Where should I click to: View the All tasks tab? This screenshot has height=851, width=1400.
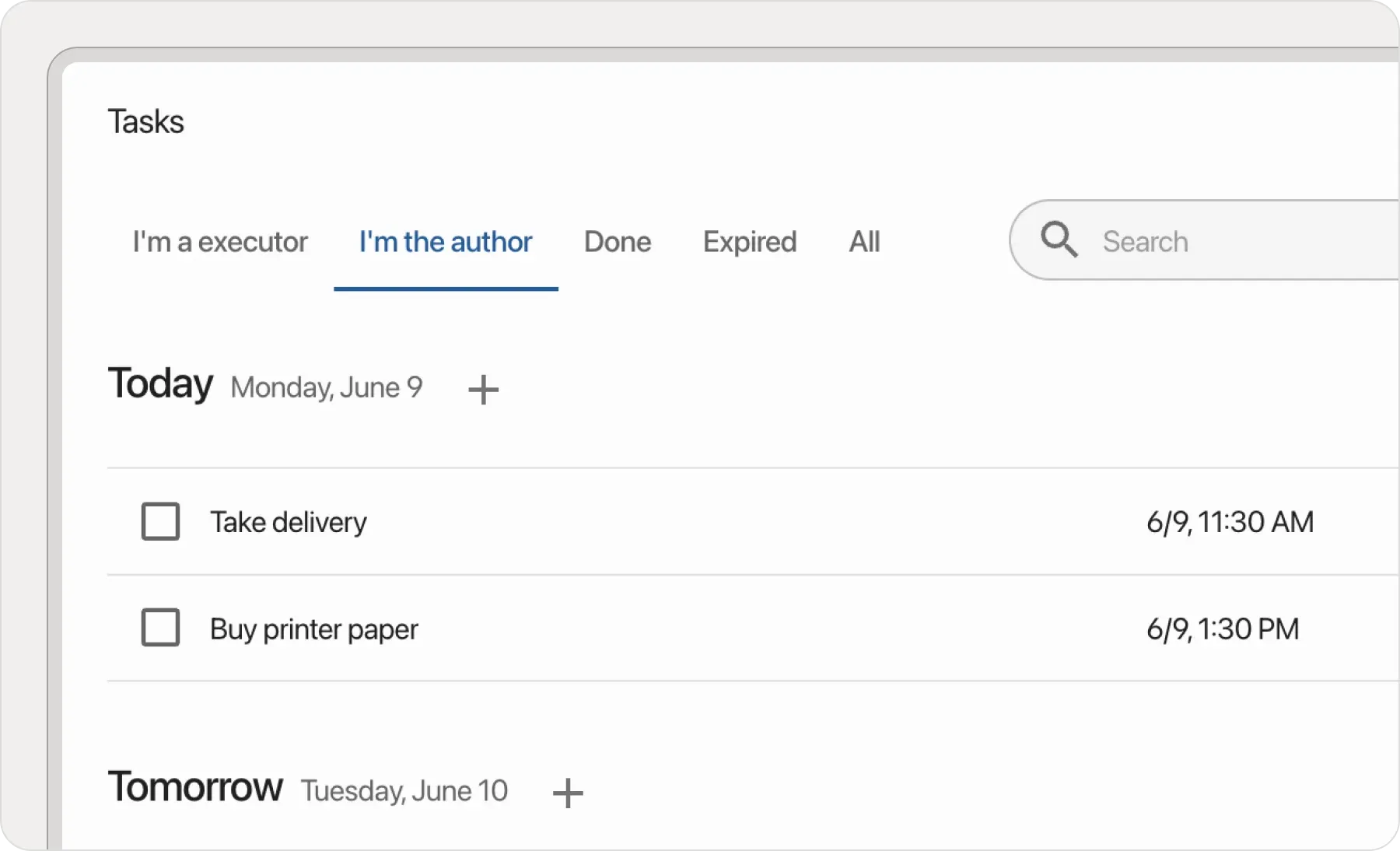864,242
